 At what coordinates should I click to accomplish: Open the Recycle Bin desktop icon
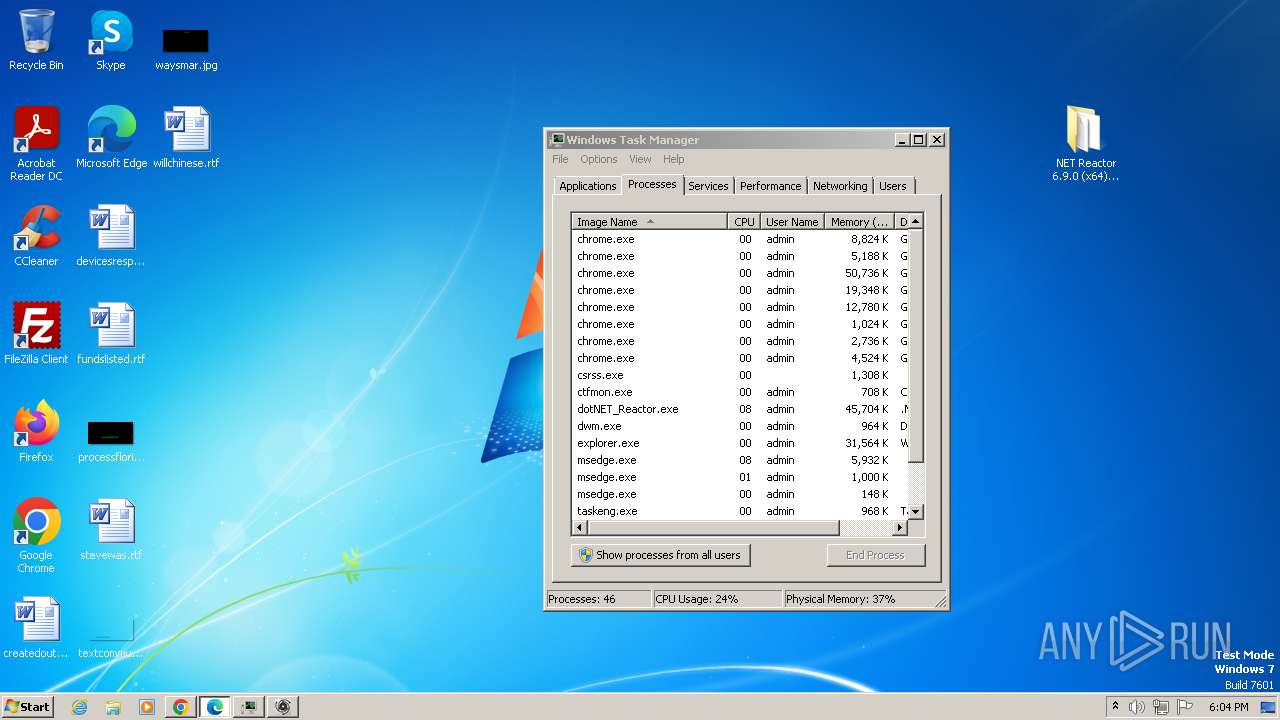point(36,41)
